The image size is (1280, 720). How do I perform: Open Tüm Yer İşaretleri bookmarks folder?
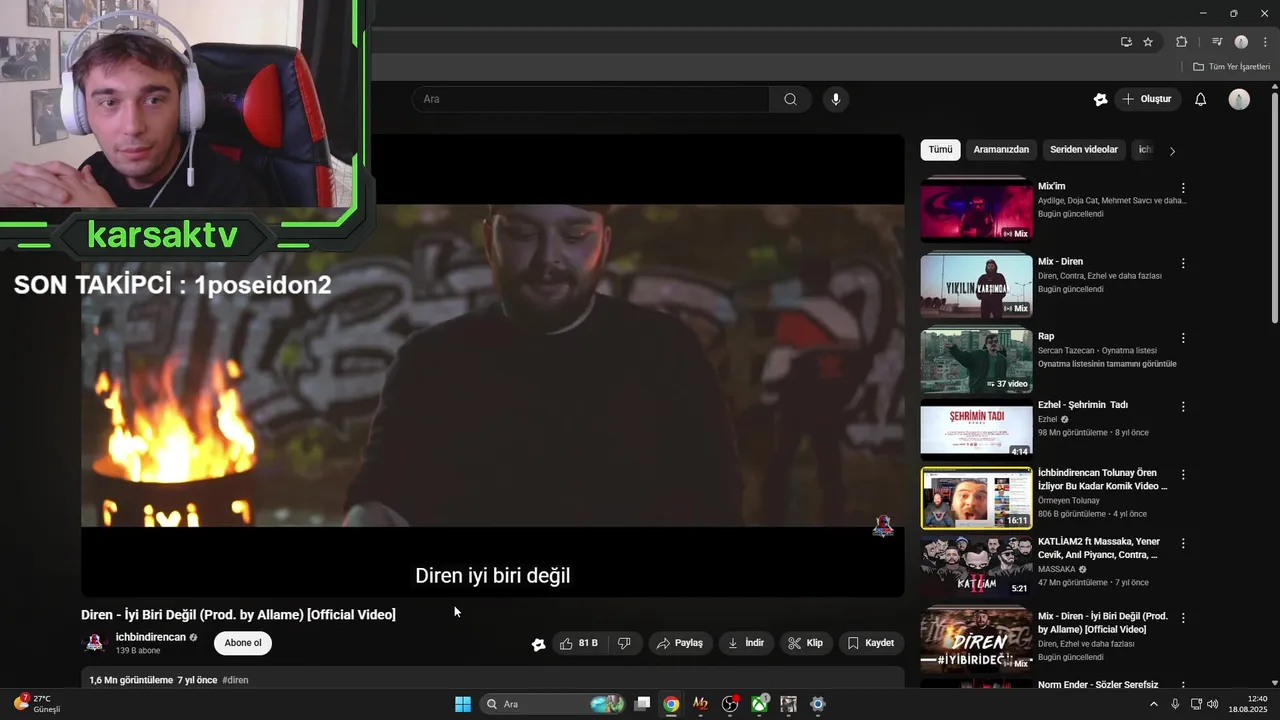[1231, 67]
